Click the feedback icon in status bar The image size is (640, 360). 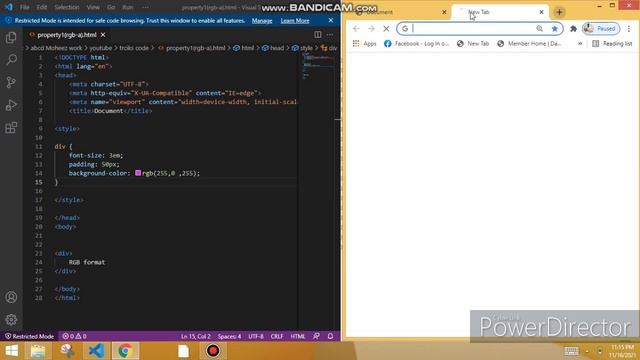point(316,336)
